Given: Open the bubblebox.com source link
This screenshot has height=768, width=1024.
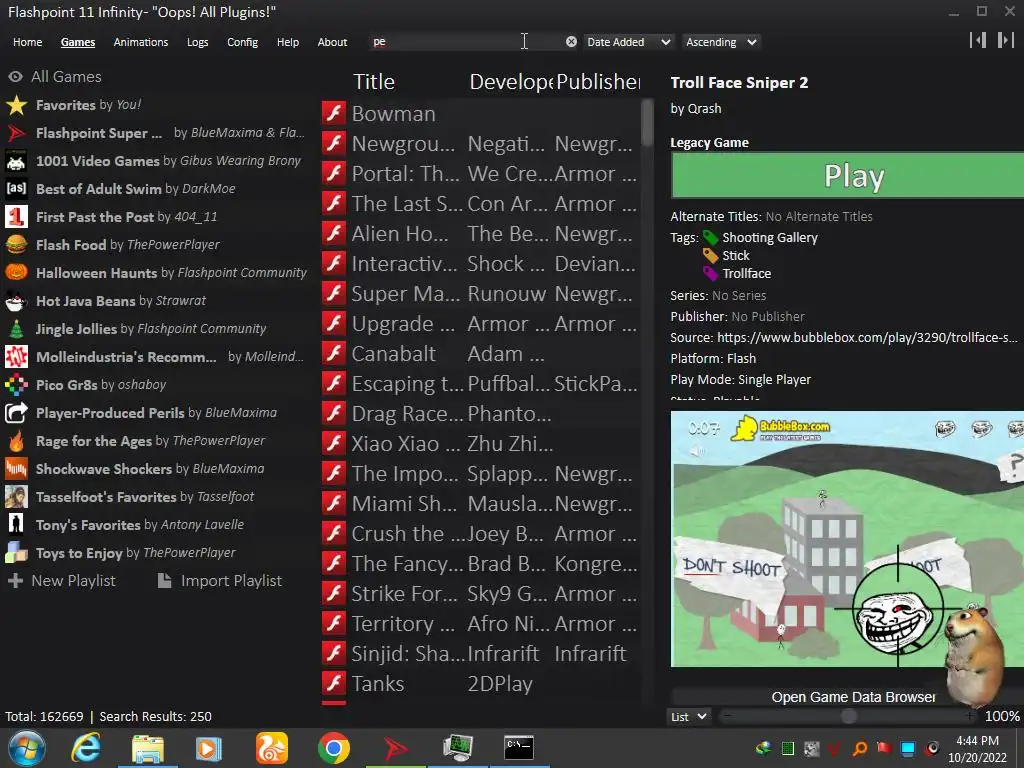Looking at the screenshot, I should pyautogui.click(x=867, y=338).
